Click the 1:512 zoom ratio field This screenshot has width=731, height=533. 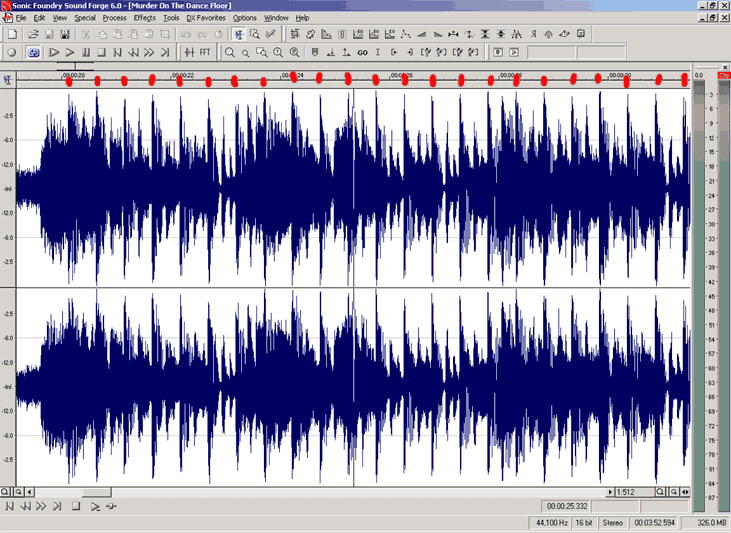pyautogui.click(x=634, y=492)
